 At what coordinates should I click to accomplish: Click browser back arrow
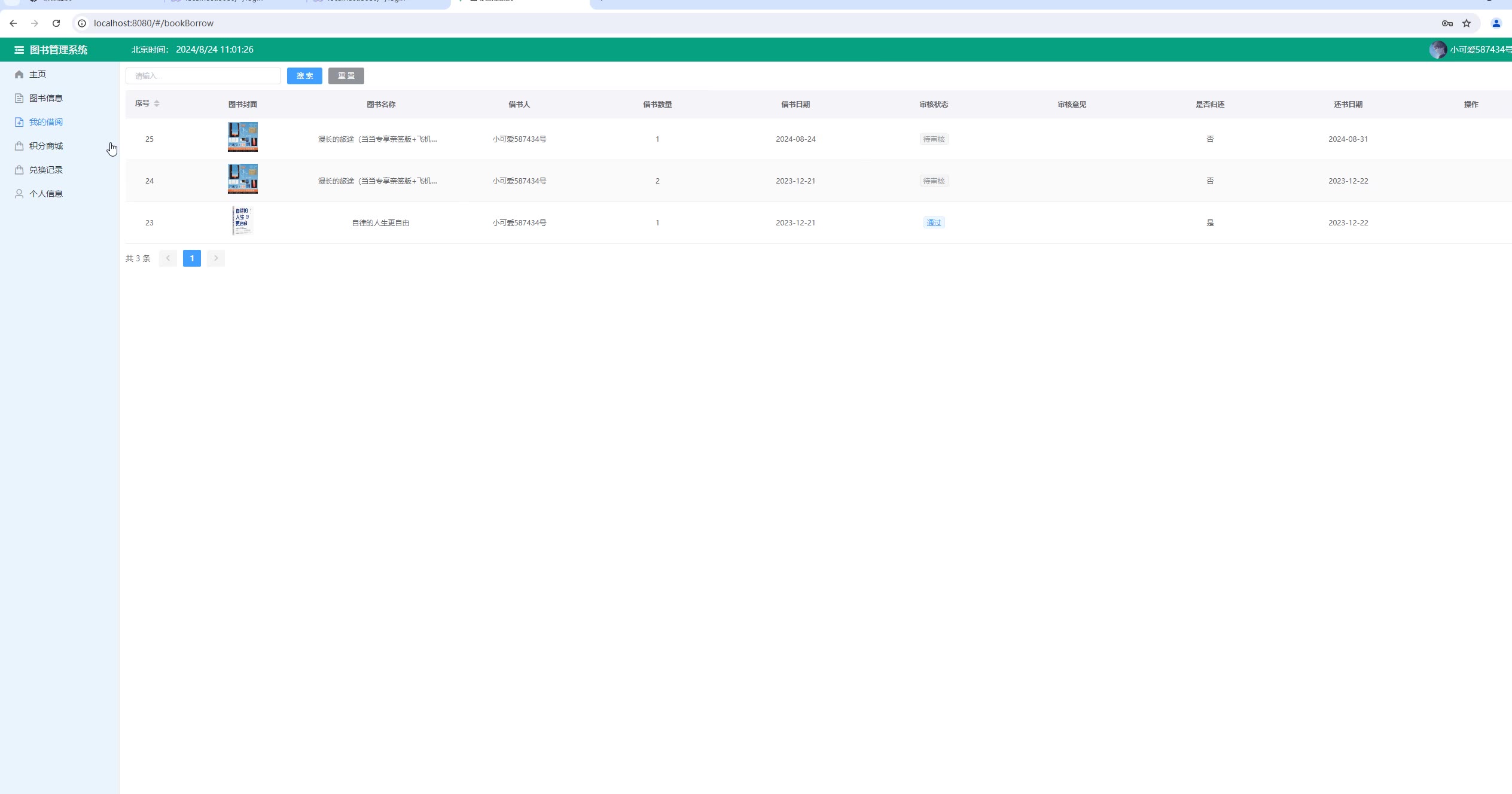(x=13, y=23)
